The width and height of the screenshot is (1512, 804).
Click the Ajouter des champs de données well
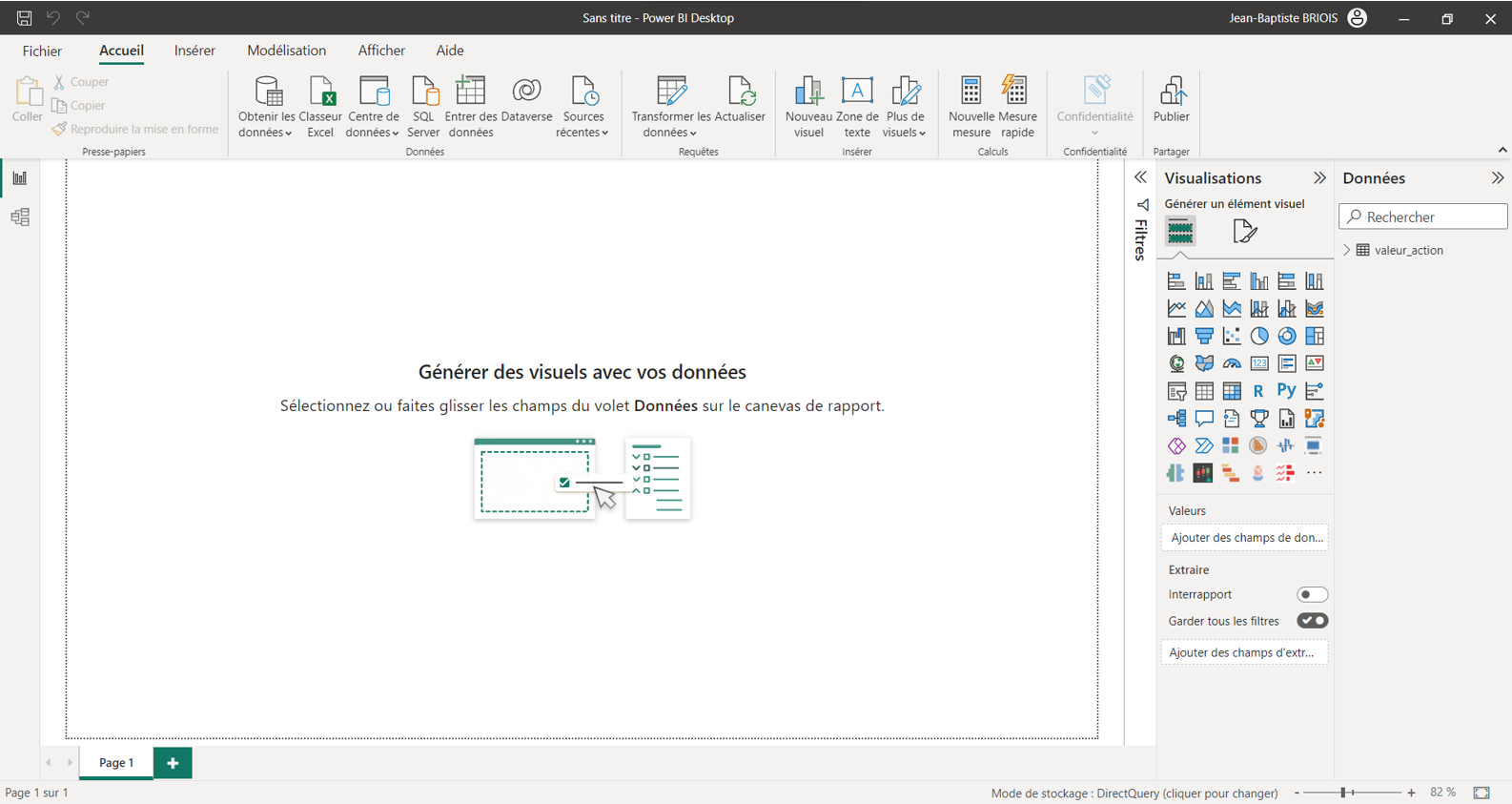(x=1244, y=538)
